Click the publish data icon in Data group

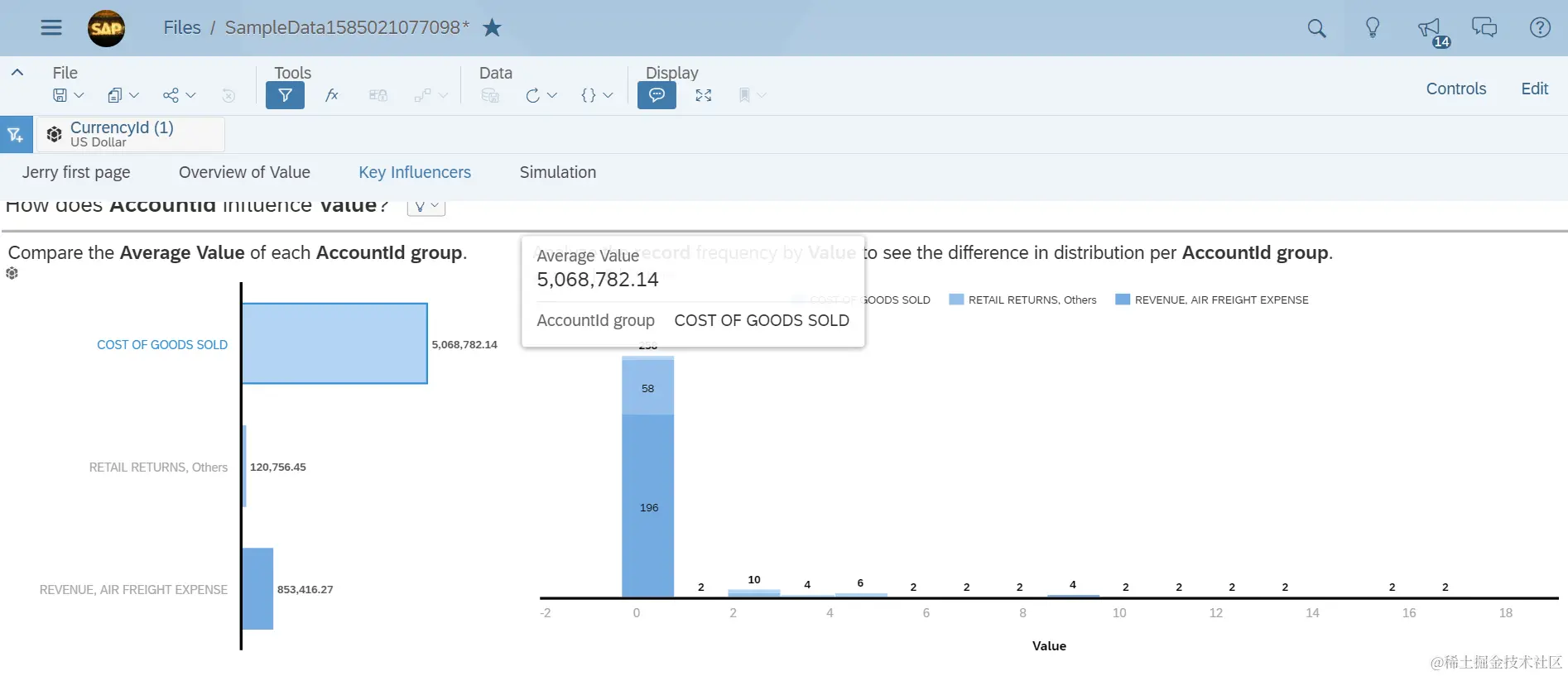(490, 95)
